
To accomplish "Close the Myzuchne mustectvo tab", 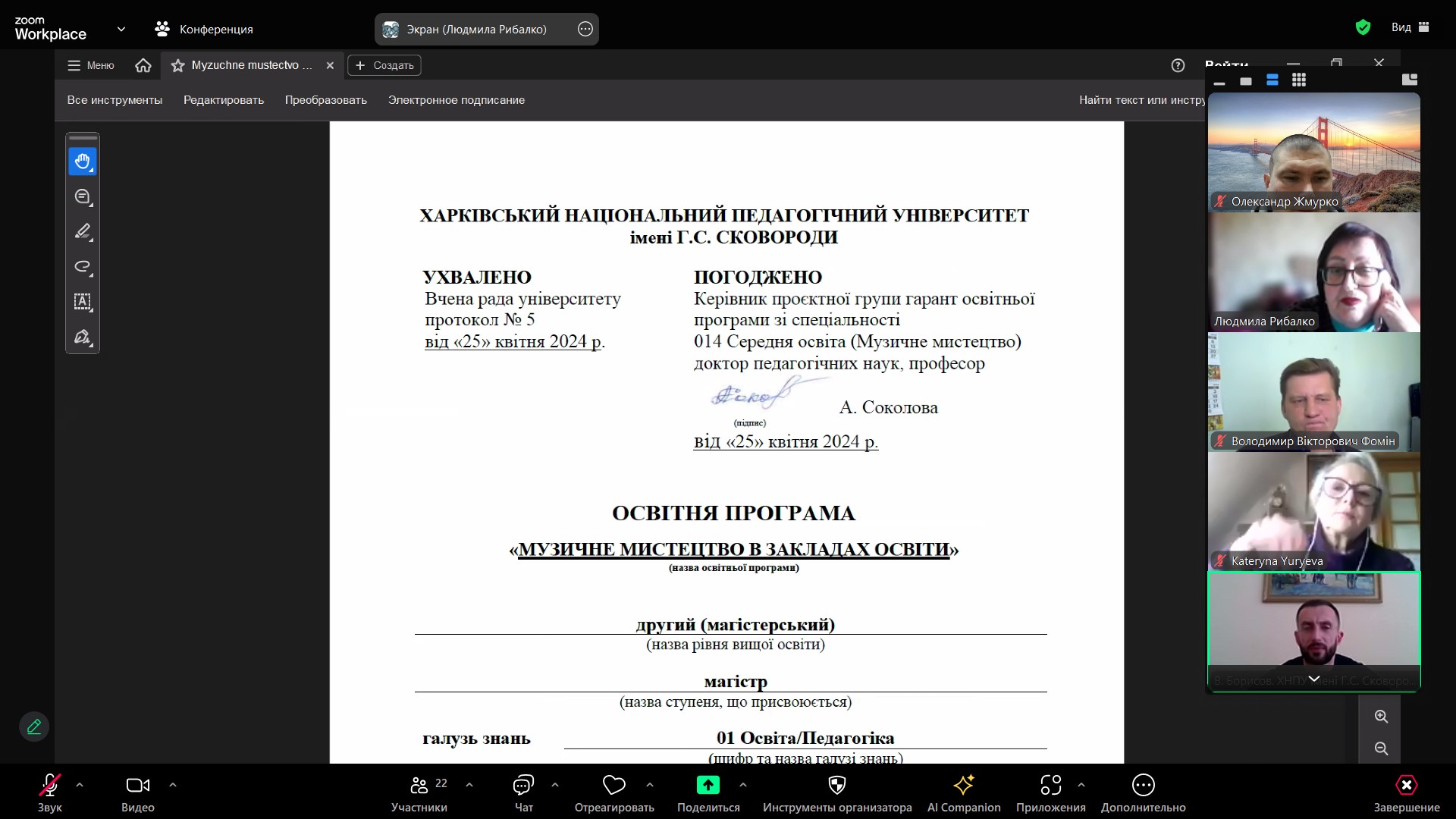I will [330, 66].
